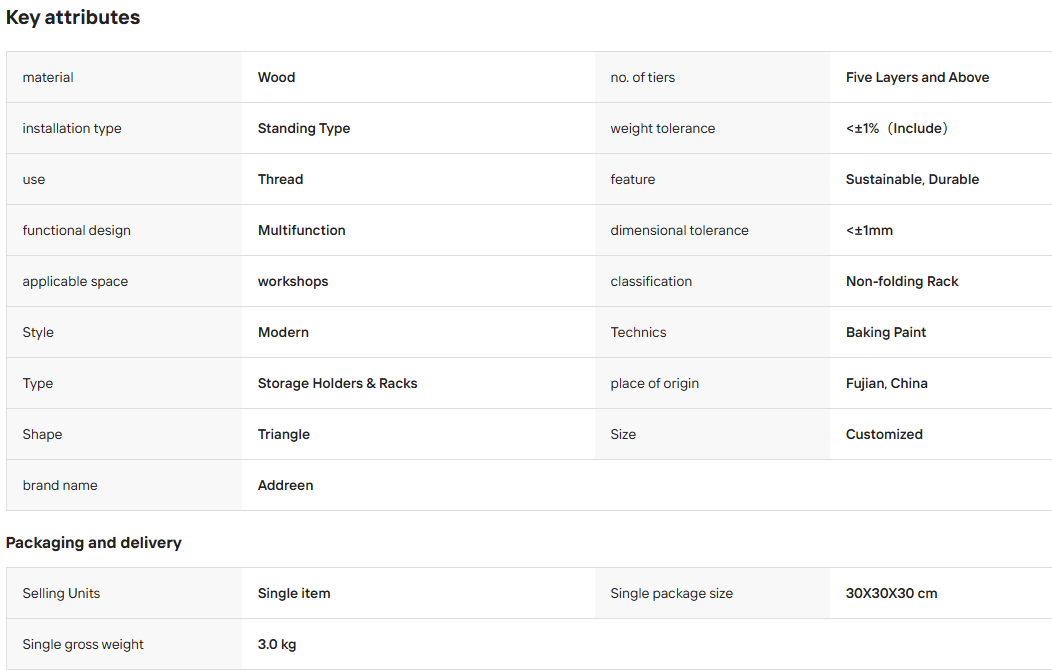
Task: Click the Standing Type value
Action: coord(304,128)
